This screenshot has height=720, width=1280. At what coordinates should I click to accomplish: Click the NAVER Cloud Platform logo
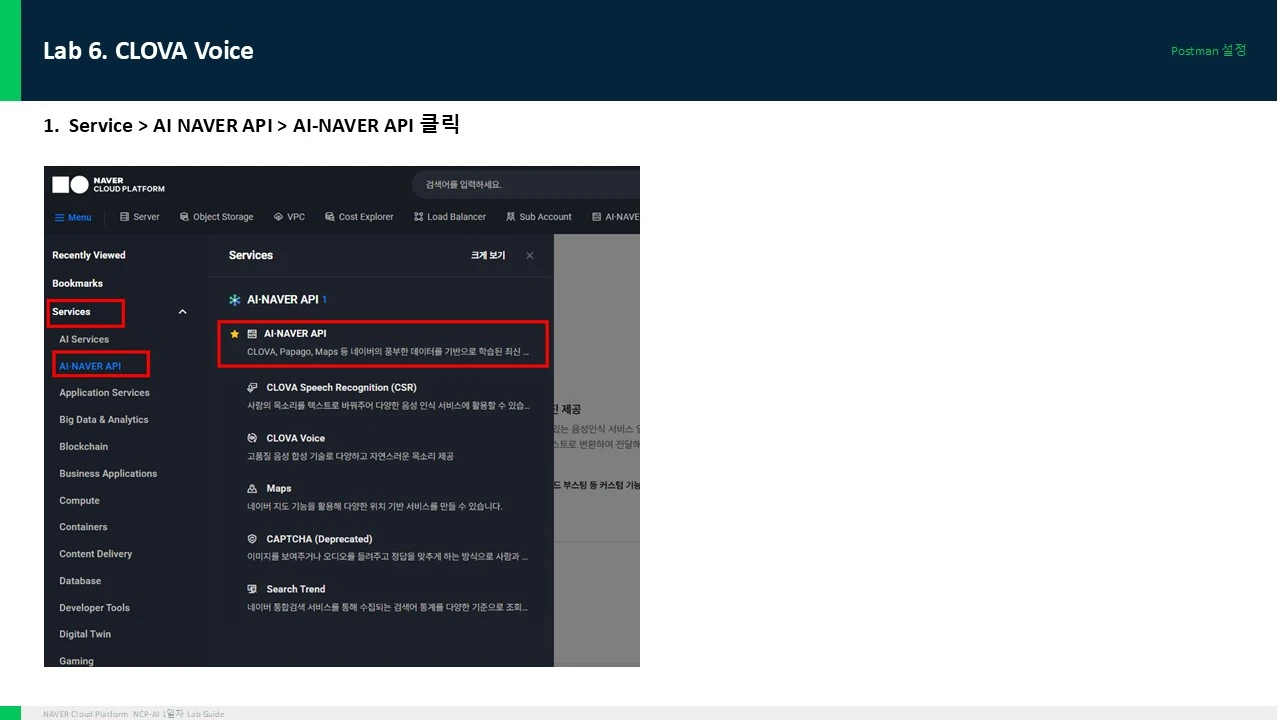108,184
